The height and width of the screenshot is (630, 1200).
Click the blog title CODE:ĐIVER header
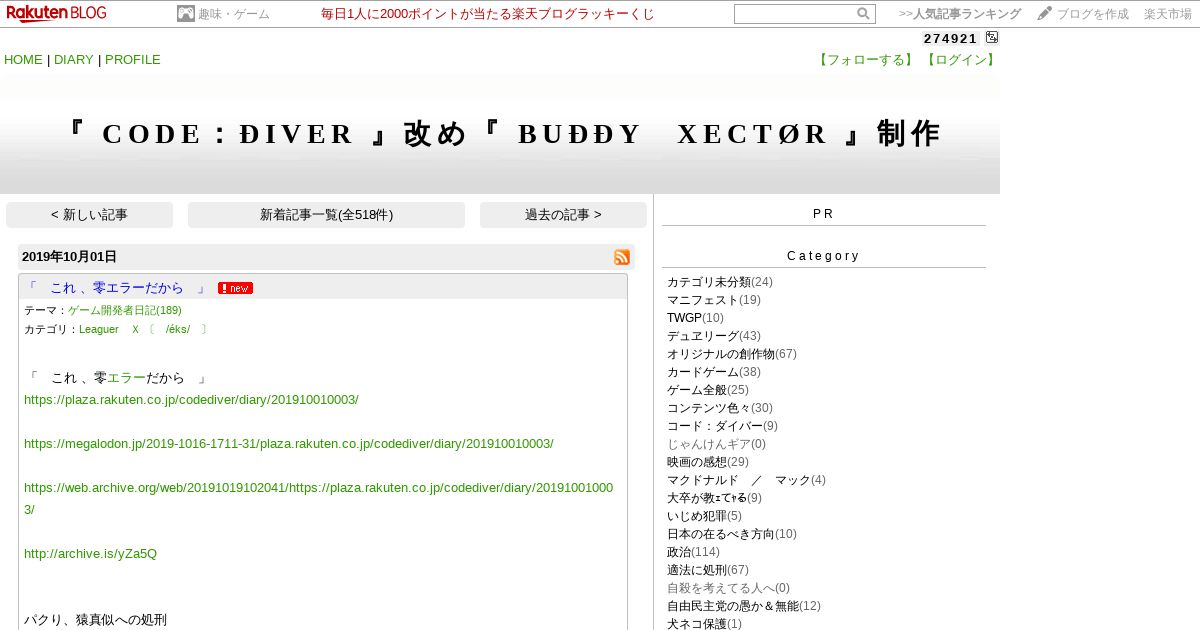click(500, 134)
